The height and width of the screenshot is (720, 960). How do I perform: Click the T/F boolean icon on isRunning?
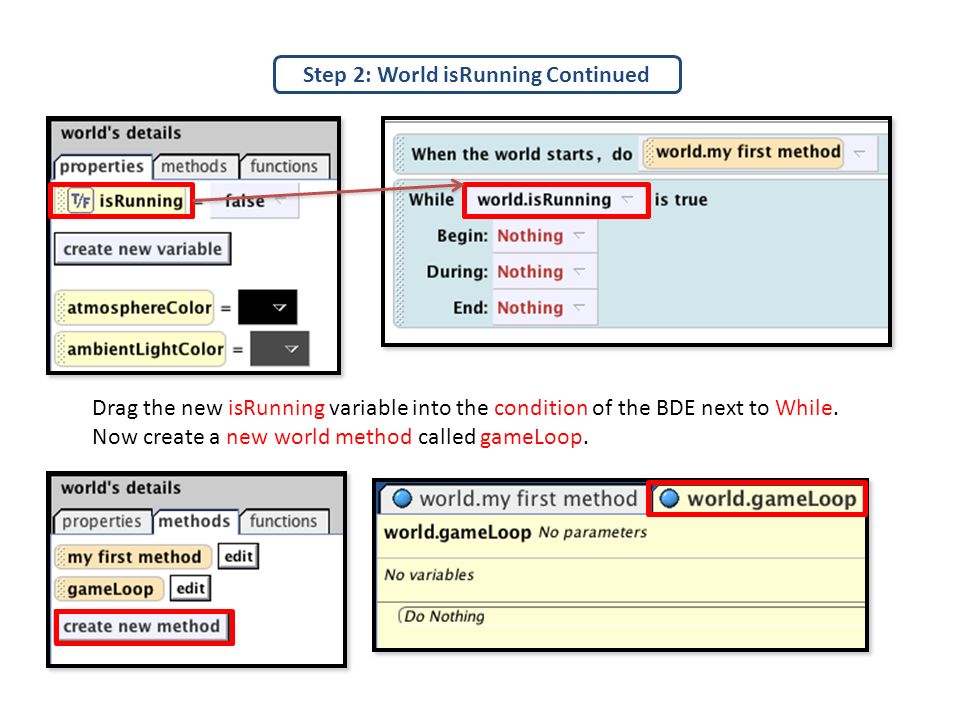point(80,200)
